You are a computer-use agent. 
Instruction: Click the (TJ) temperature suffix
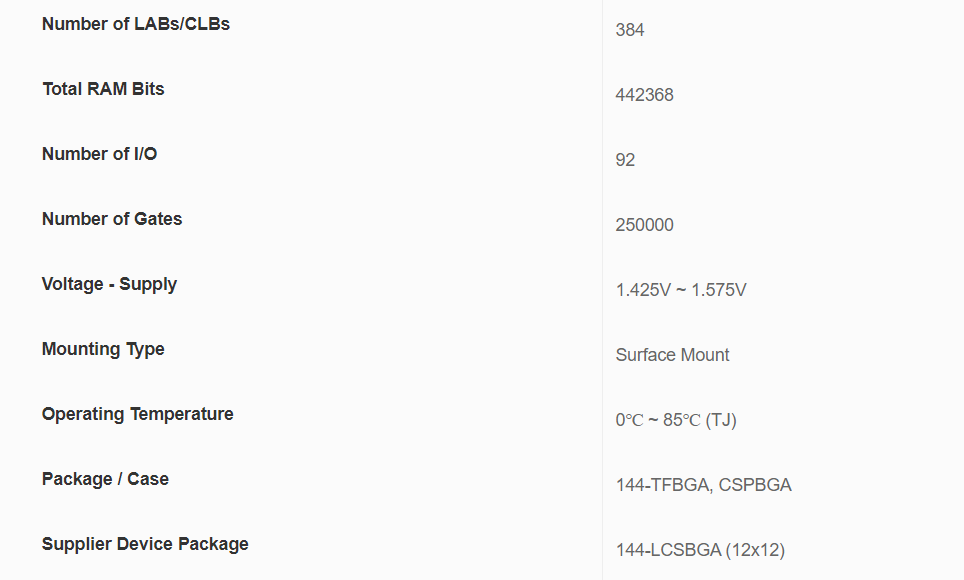coord(721,420)
